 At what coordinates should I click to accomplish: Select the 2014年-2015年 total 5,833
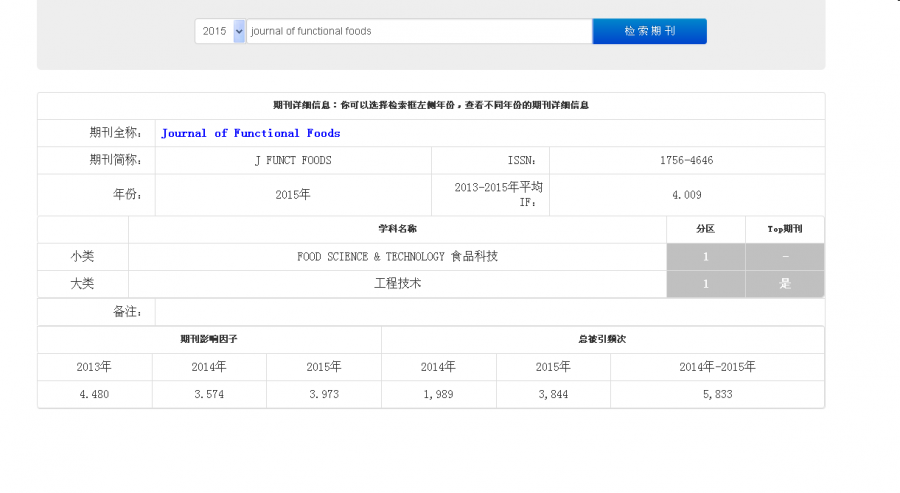(x=717, y=394)
